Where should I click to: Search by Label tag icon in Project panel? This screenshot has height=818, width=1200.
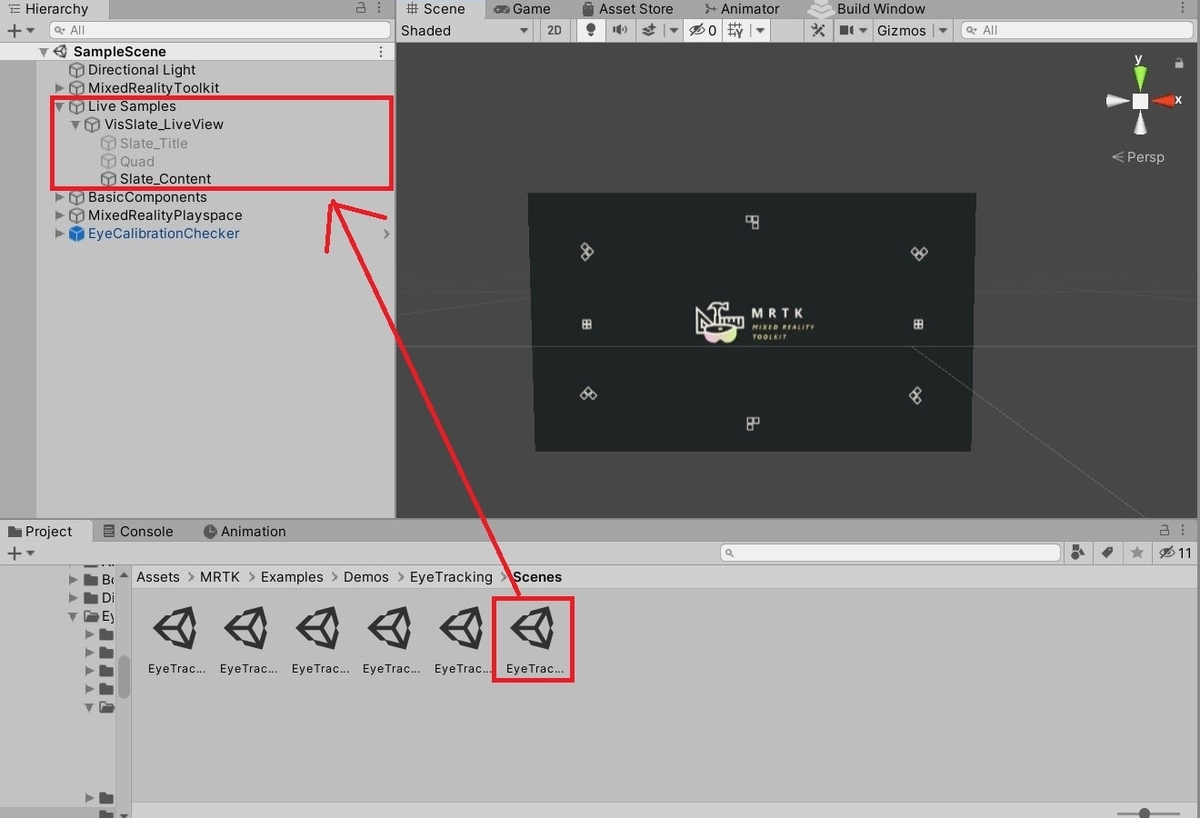1108,553
